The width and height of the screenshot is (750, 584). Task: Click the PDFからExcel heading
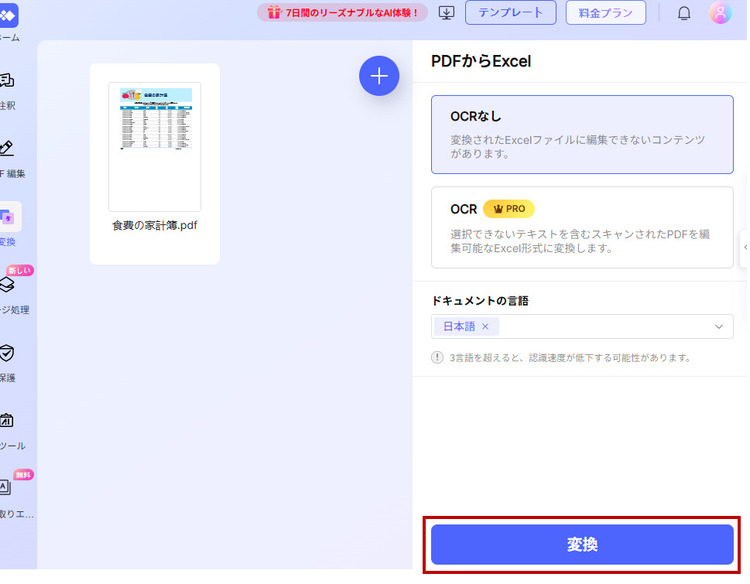481,61
